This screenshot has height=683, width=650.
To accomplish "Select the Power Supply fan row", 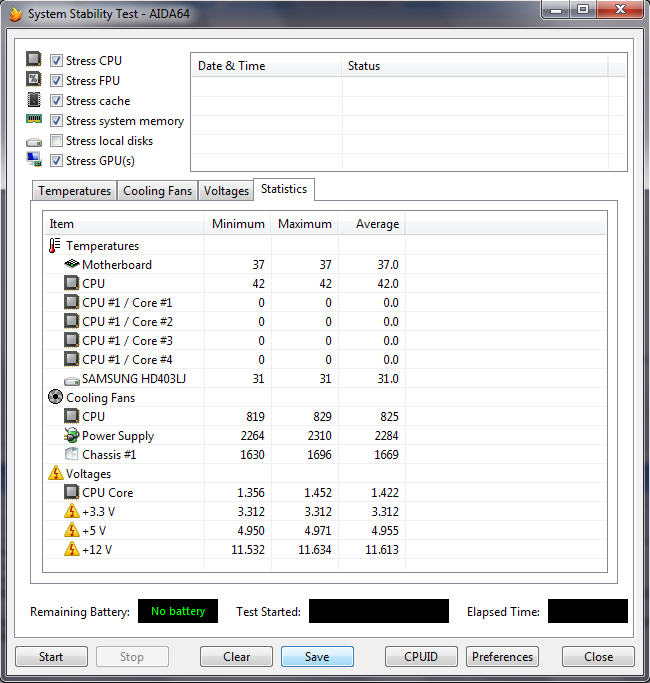I will [x=325, y=436].
